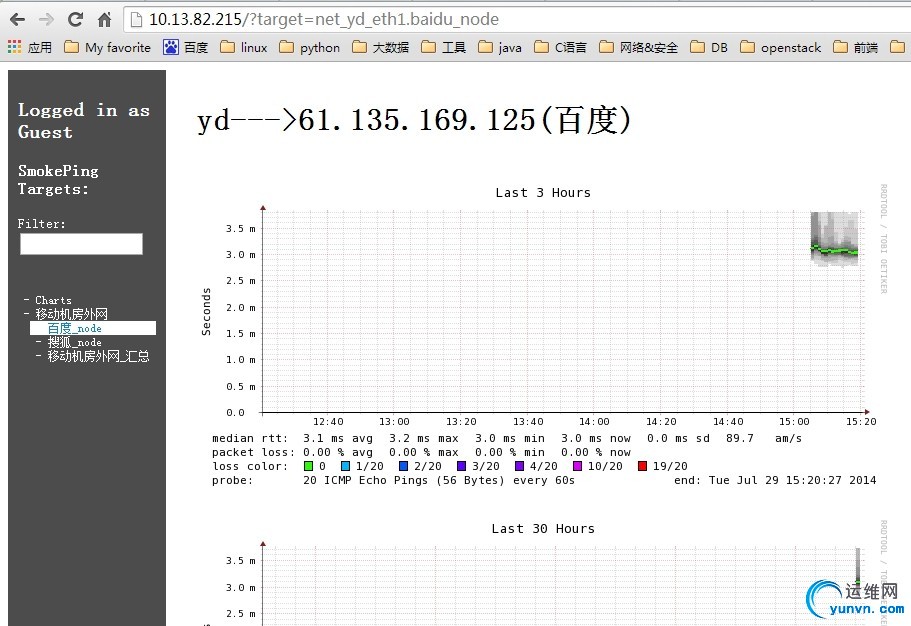Screen dimensions: 911x626
Task: Click the browser forward arrow
Action: point(46,19)
